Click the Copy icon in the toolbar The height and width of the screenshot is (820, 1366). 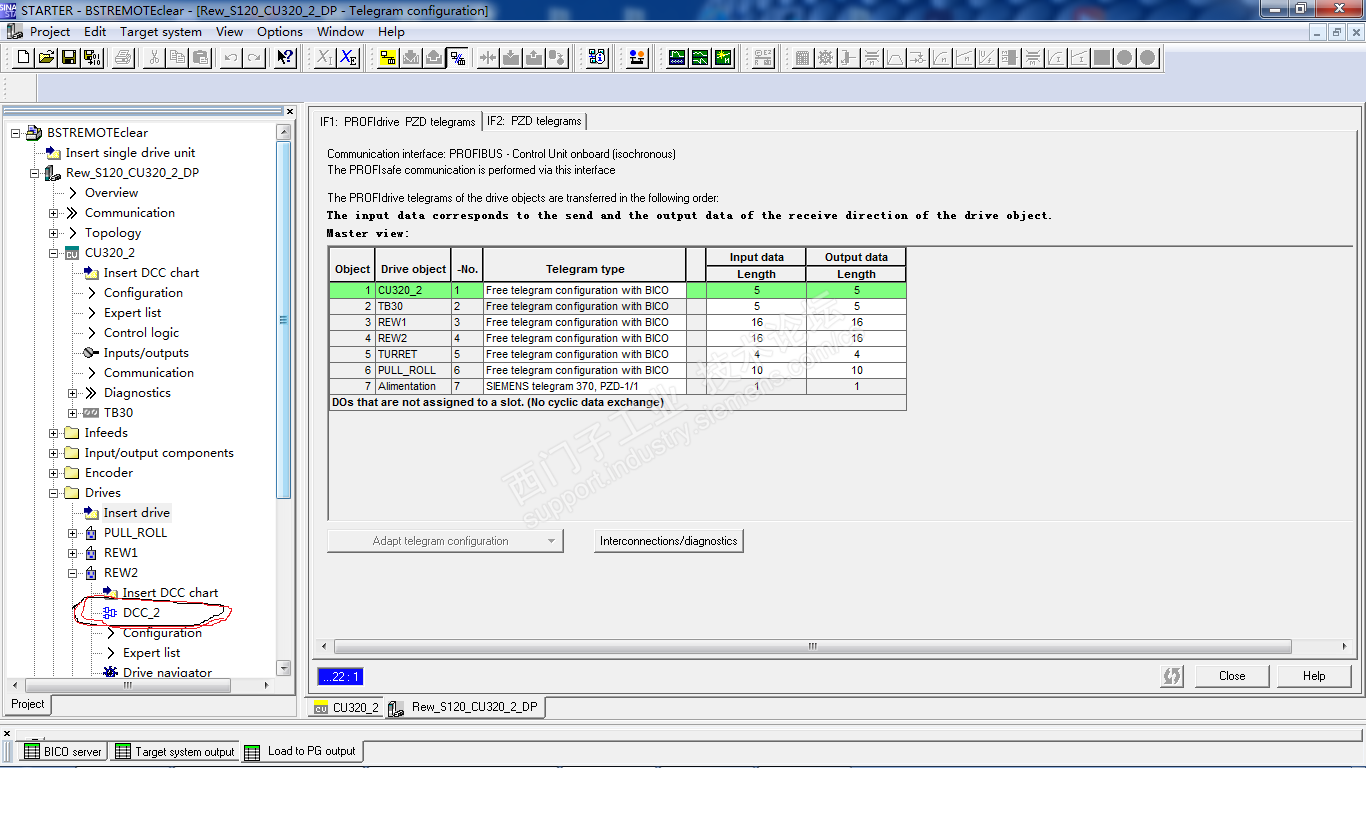tap(177, 58)
